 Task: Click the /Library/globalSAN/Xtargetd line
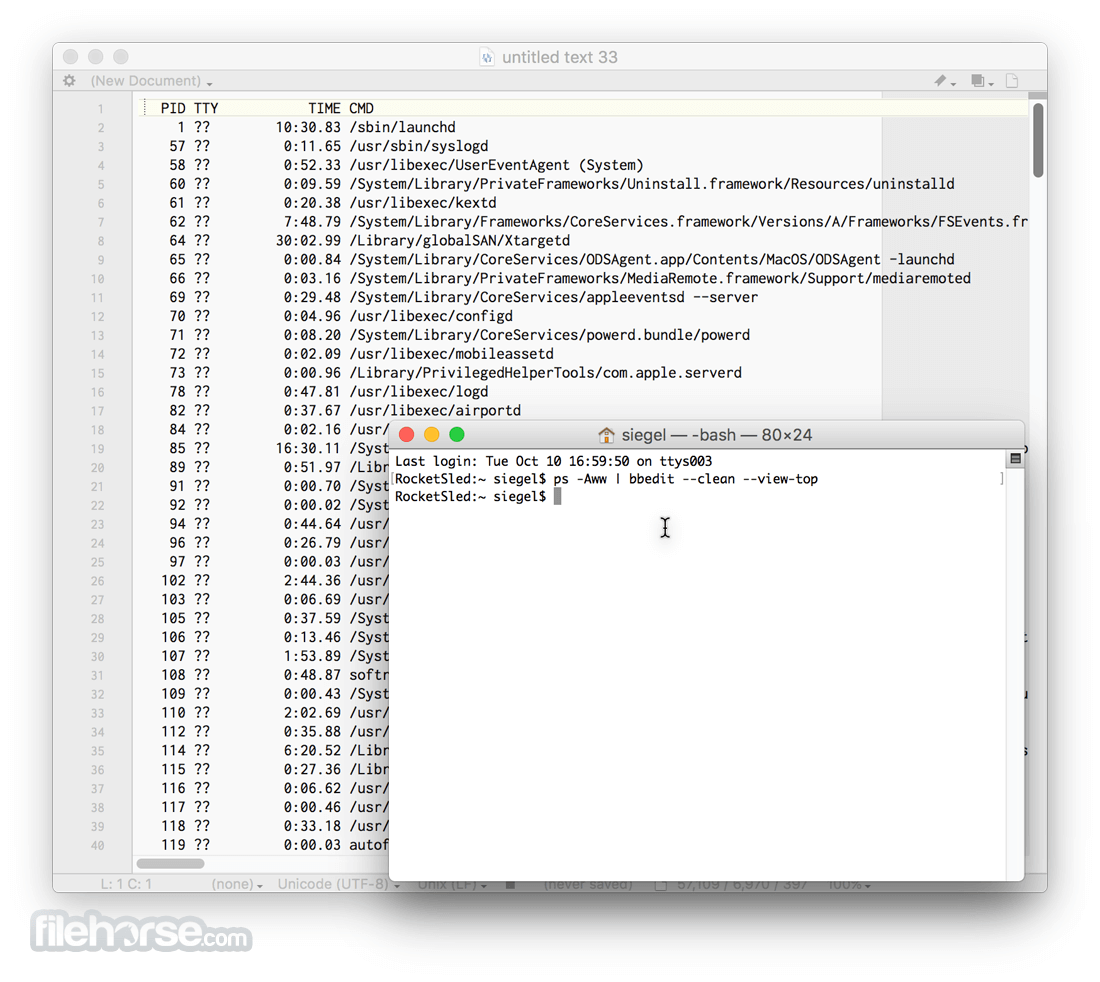(x=365, y=241)
